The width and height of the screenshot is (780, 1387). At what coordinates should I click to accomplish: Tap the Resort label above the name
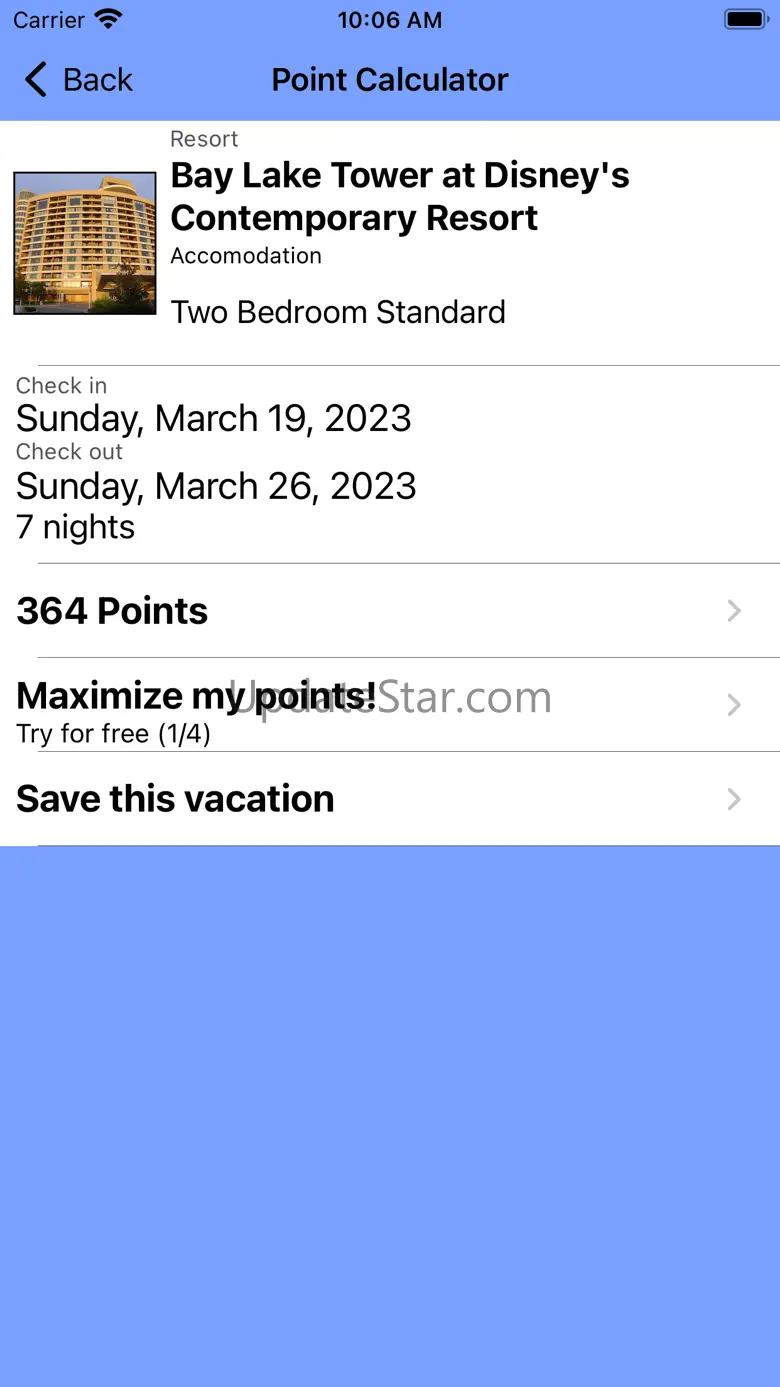click(204, 139)
